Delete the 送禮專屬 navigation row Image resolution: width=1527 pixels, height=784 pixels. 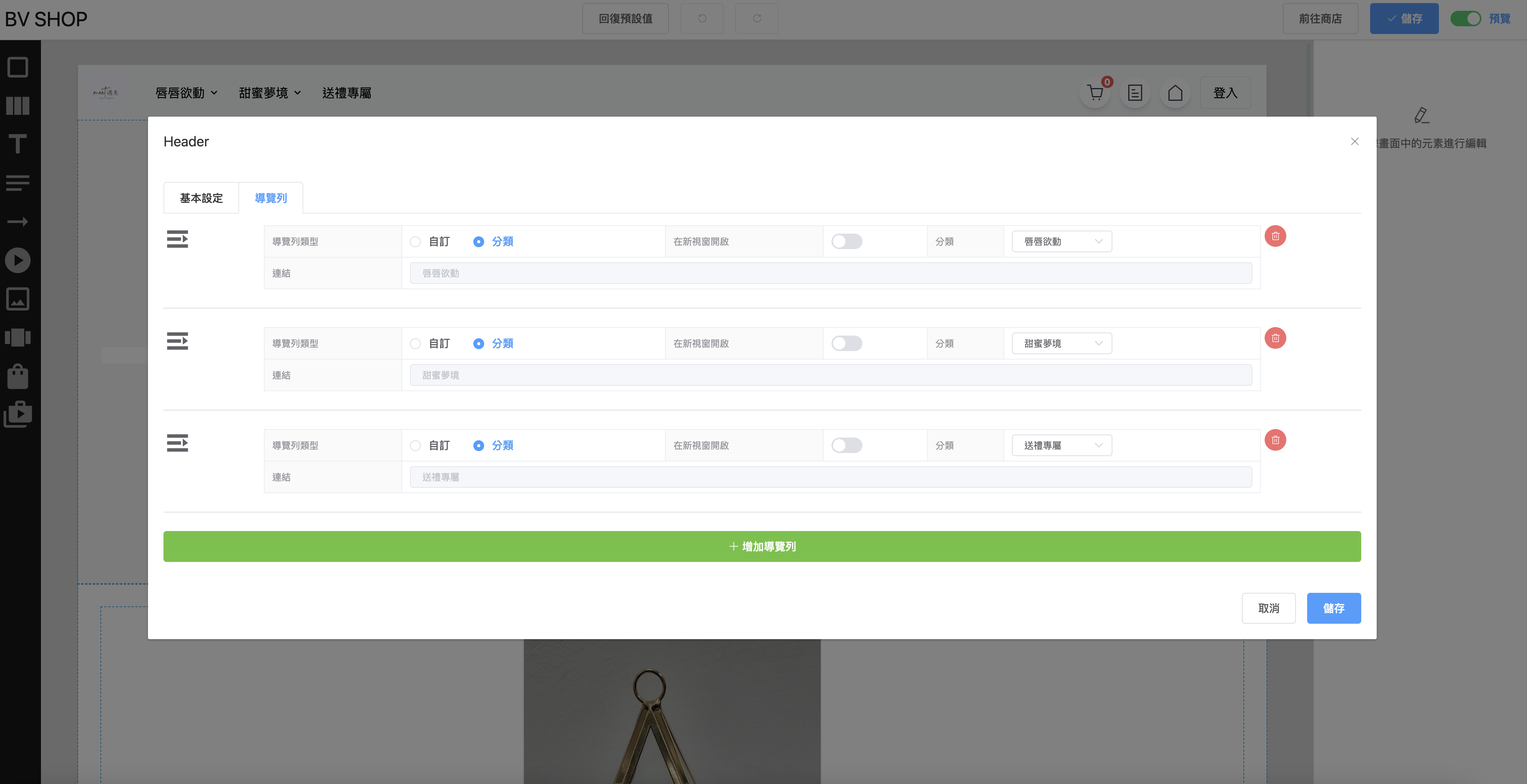[x=1275, y=440]
